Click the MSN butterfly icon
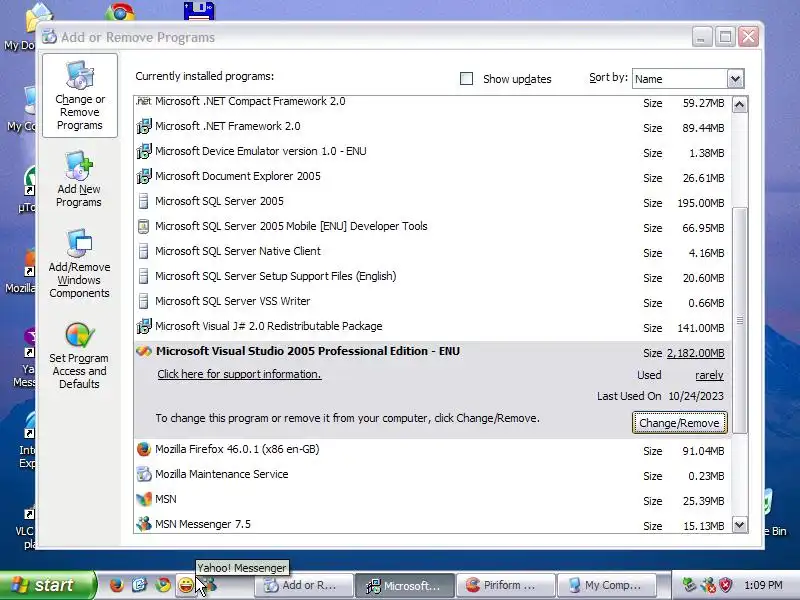 [x=144, y=499]
